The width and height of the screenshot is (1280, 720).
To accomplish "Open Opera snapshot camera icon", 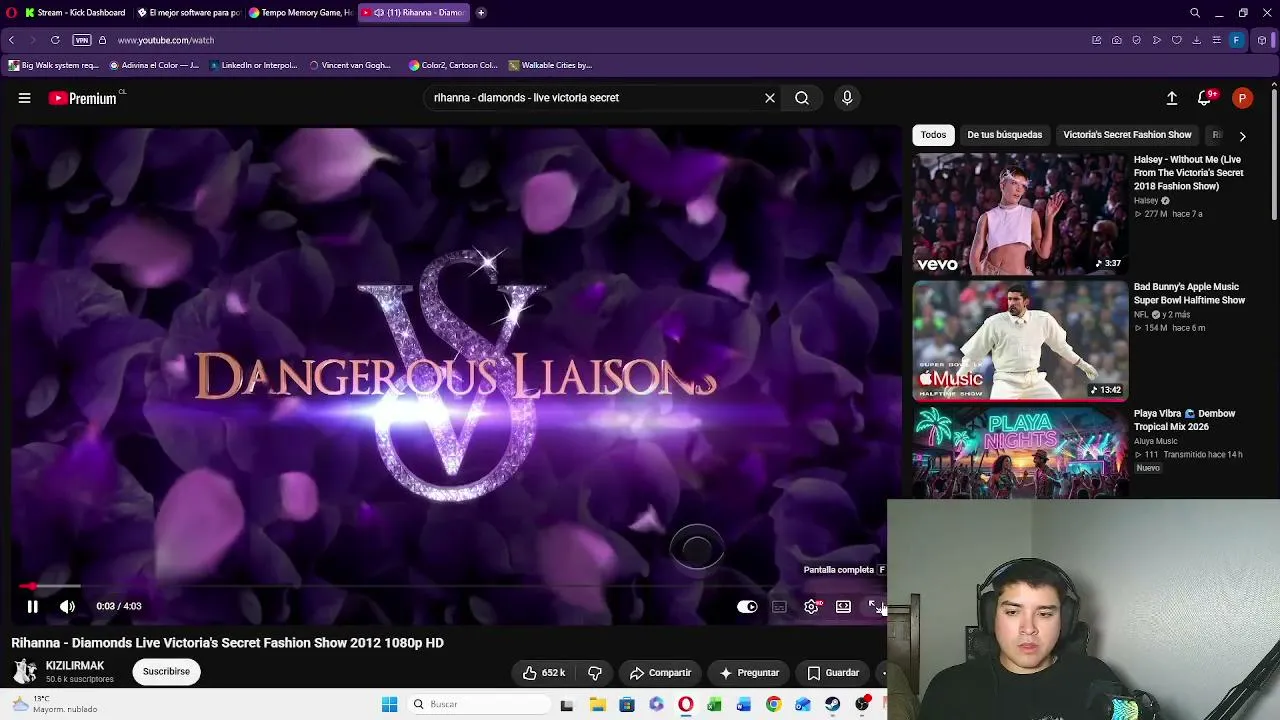I will click(x=1117, y=40).
